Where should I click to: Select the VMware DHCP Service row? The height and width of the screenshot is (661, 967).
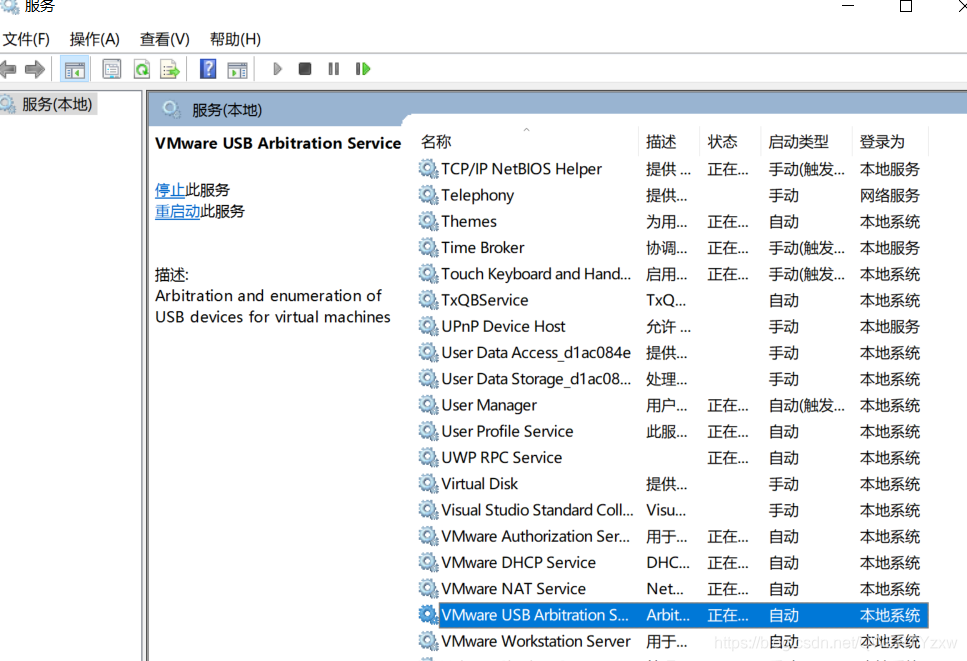672,562
